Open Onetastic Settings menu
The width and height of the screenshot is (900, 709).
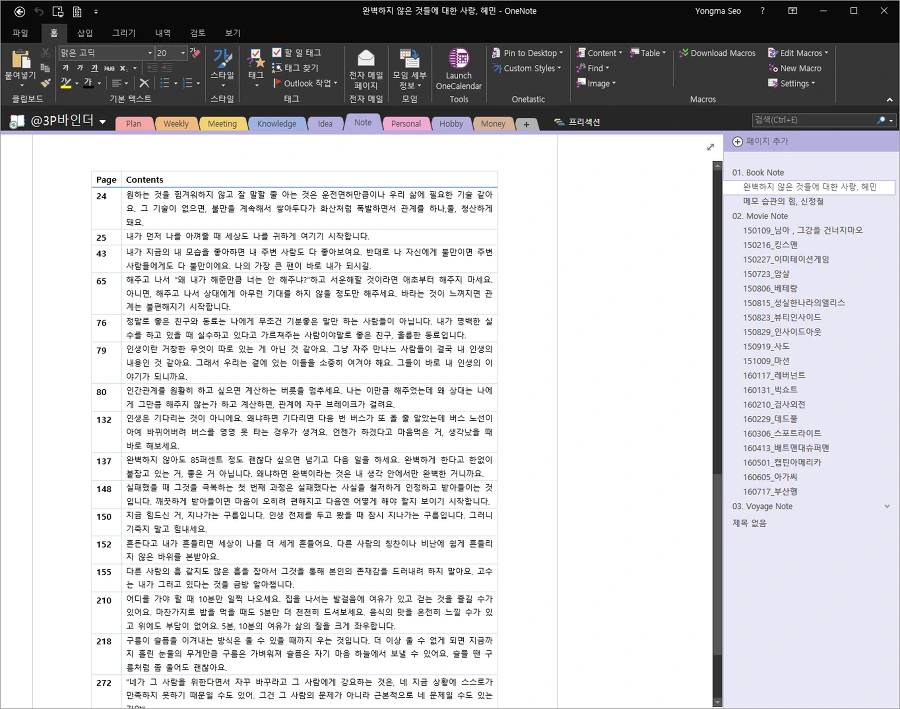792,83
